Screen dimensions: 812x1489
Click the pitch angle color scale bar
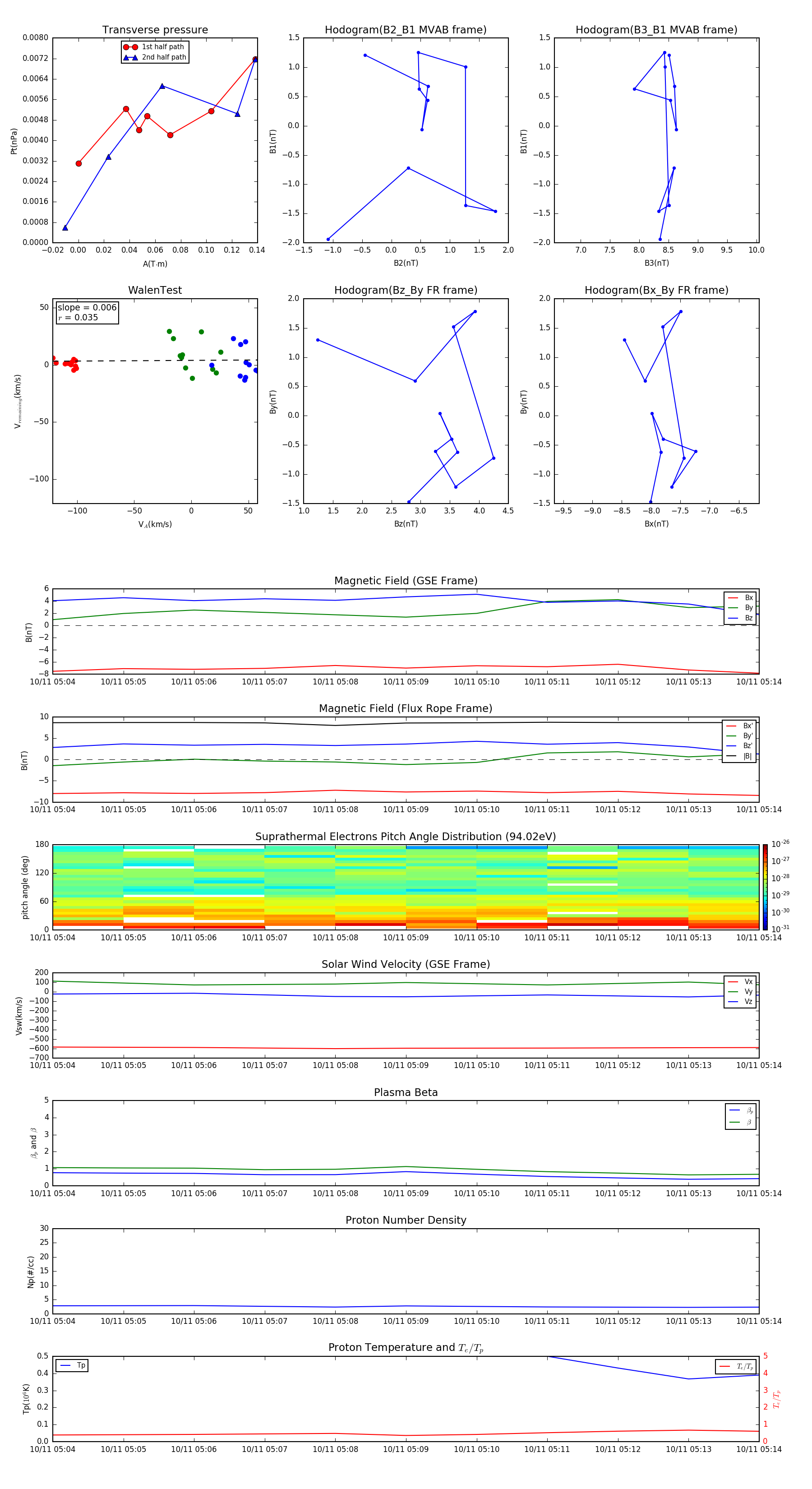(x=765, y=887)
